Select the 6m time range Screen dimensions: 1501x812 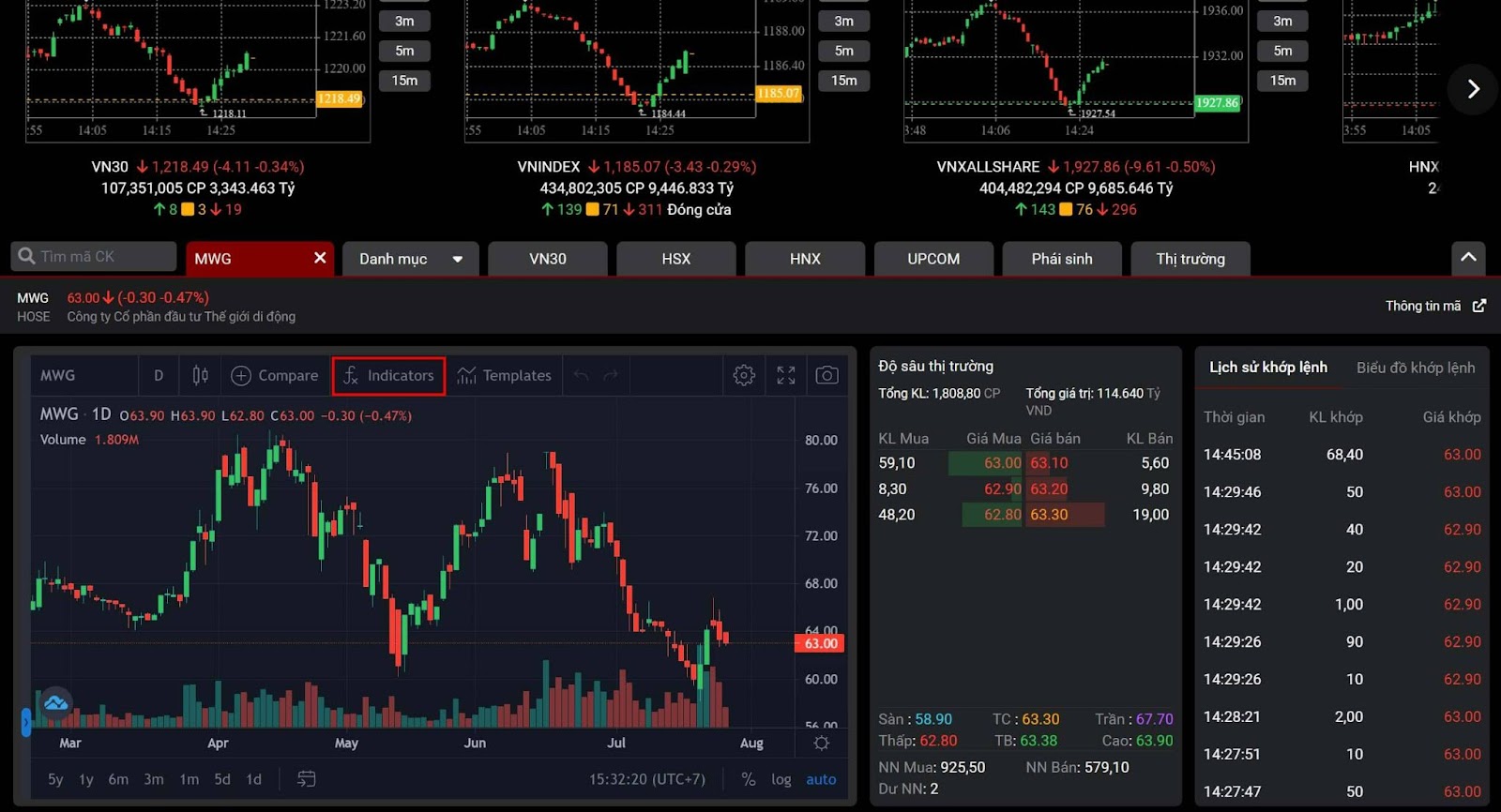(118, 779)
